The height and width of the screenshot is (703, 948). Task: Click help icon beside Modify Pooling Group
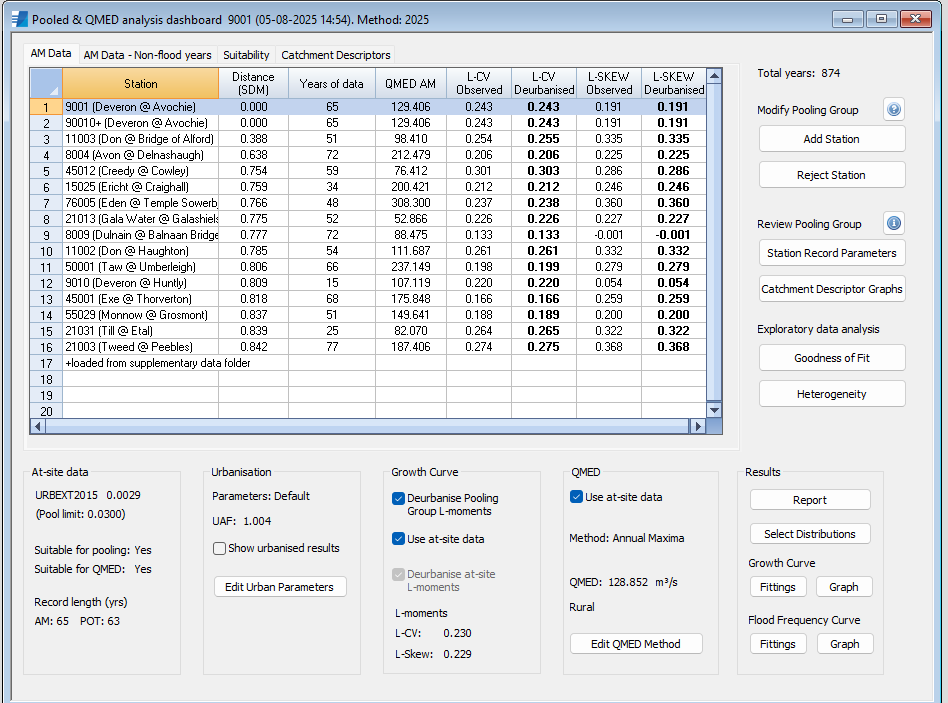[x=894, y=110]
